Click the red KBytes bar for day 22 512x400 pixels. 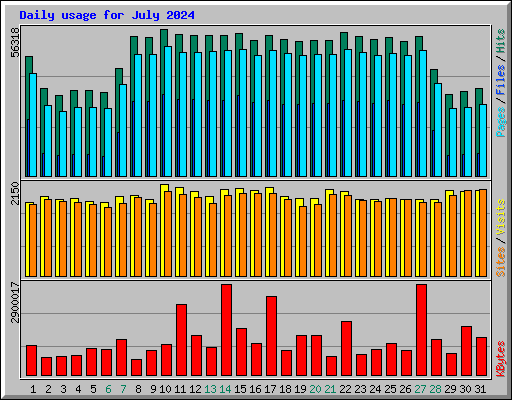tap(346, 349)
